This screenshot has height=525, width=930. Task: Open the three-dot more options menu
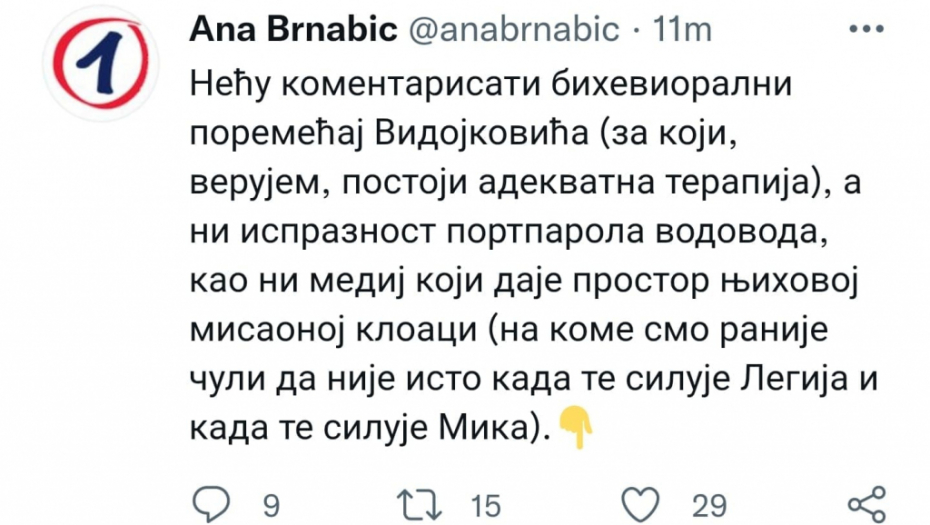coord(864,29)
